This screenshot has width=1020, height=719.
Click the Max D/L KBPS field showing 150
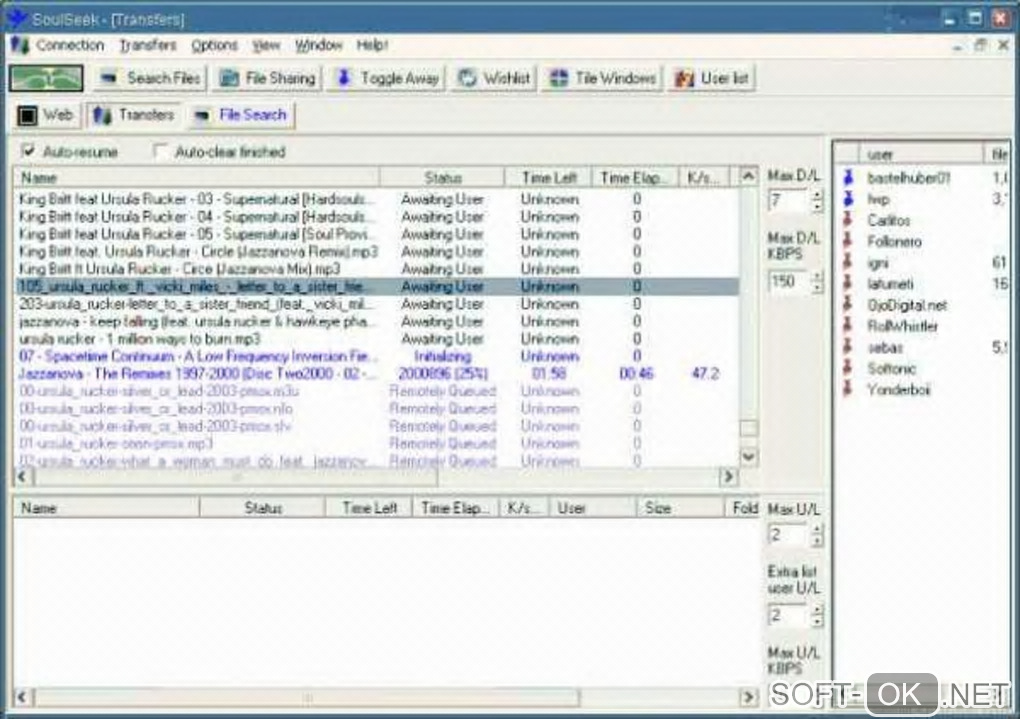coord(787,282)
